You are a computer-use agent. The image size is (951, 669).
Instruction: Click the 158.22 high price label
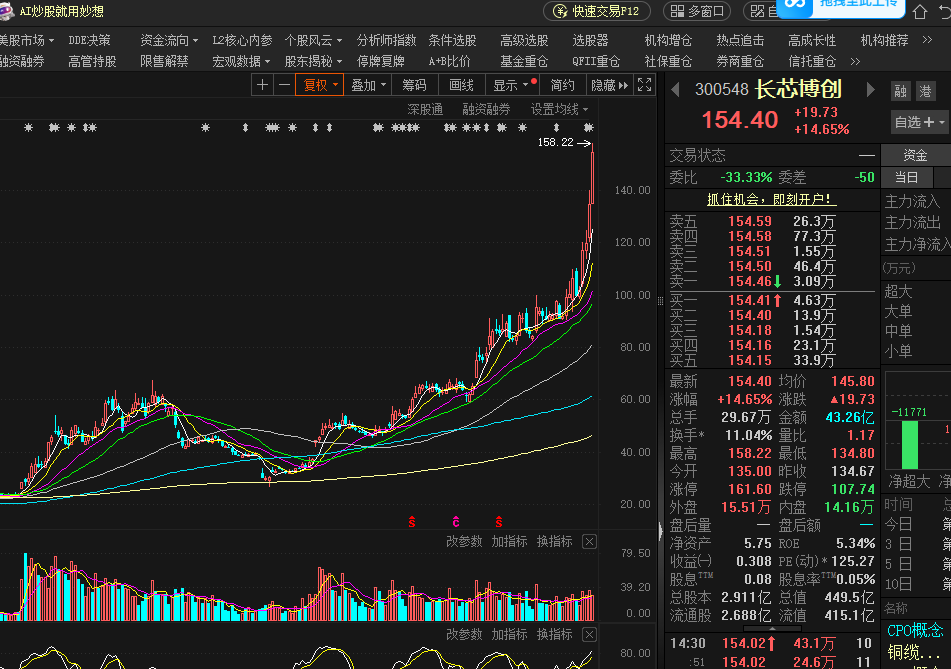tap(555, 143)
